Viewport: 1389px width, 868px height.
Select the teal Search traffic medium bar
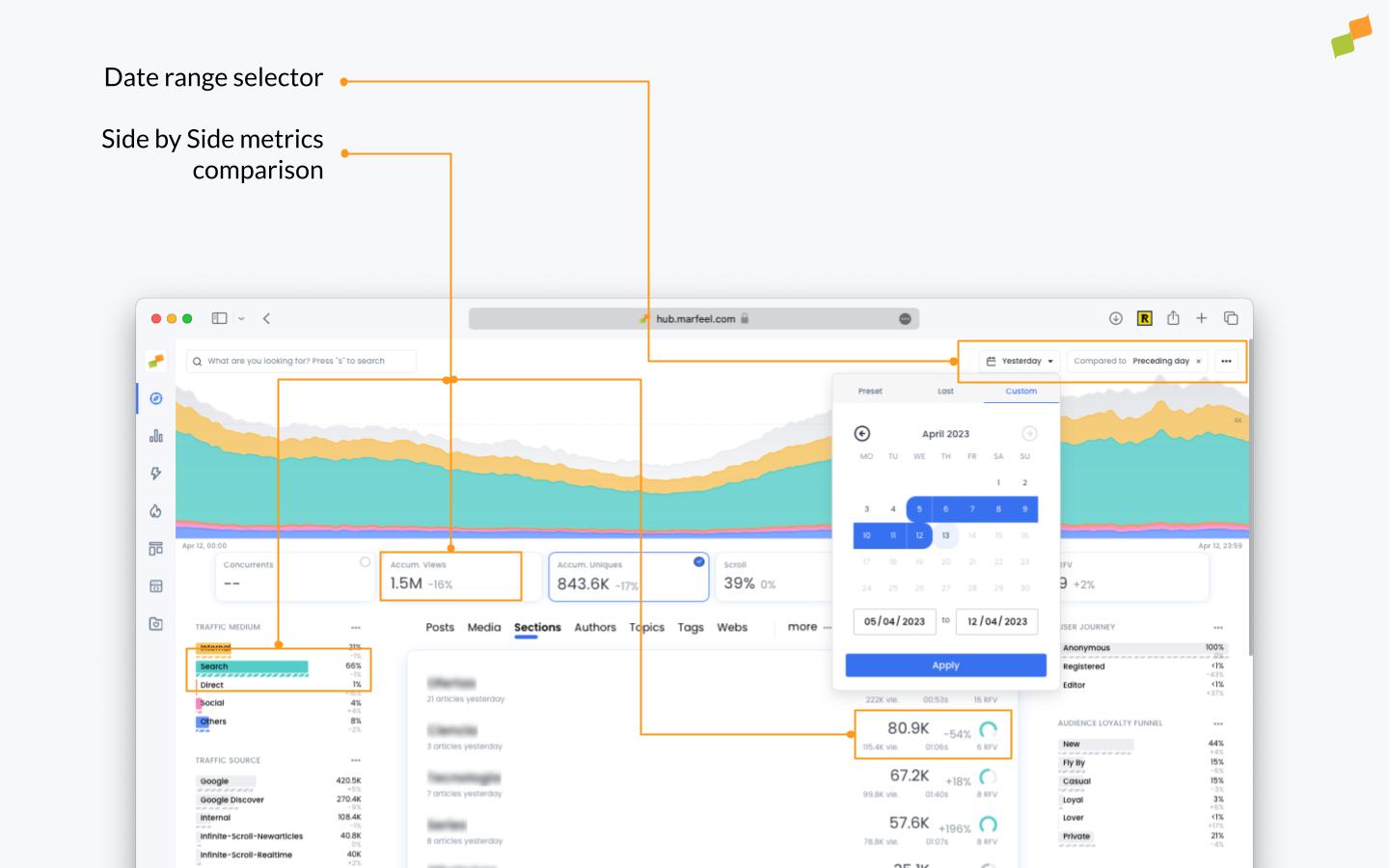(252, 666)
